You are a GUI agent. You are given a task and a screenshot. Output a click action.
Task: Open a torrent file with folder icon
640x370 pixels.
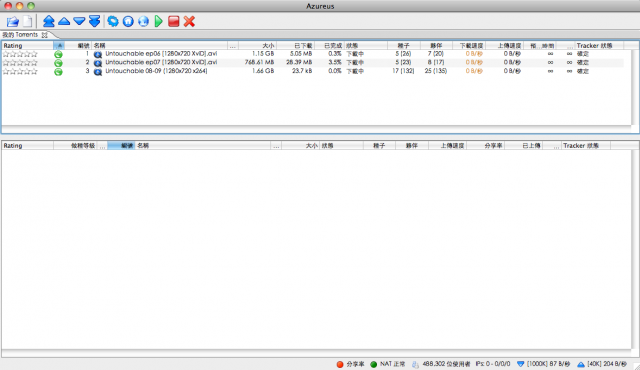[13, 21]
